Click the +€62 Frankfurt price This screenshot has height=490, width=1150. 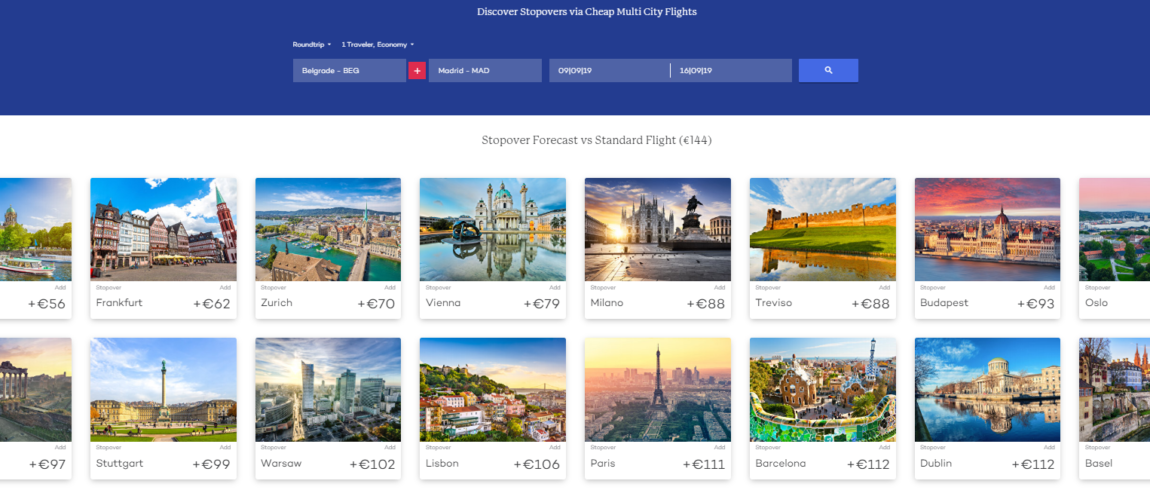pos(212,304)
